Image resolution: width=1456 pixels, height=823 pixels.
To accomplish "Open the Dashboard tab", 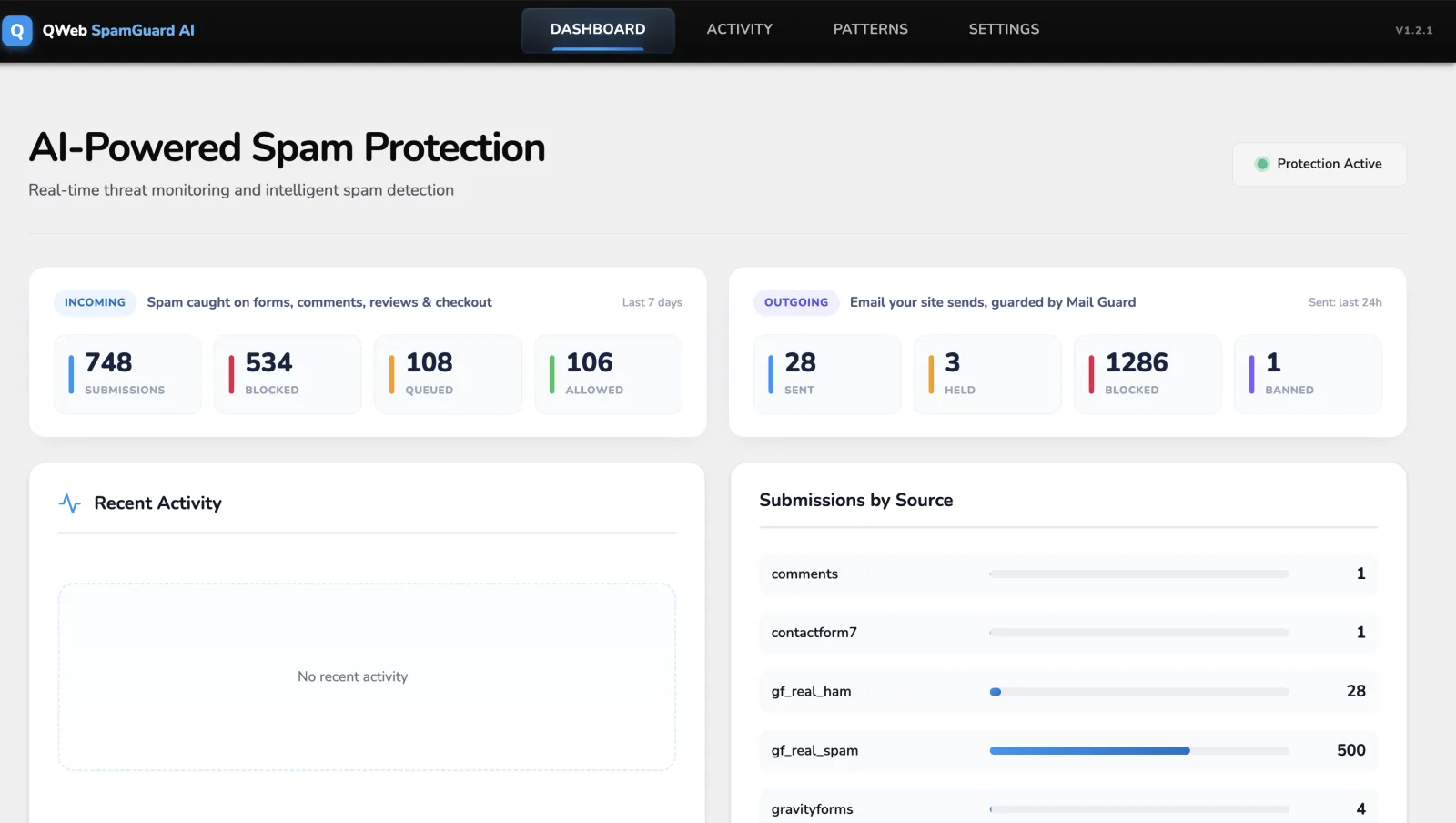I will coord(598,30).
